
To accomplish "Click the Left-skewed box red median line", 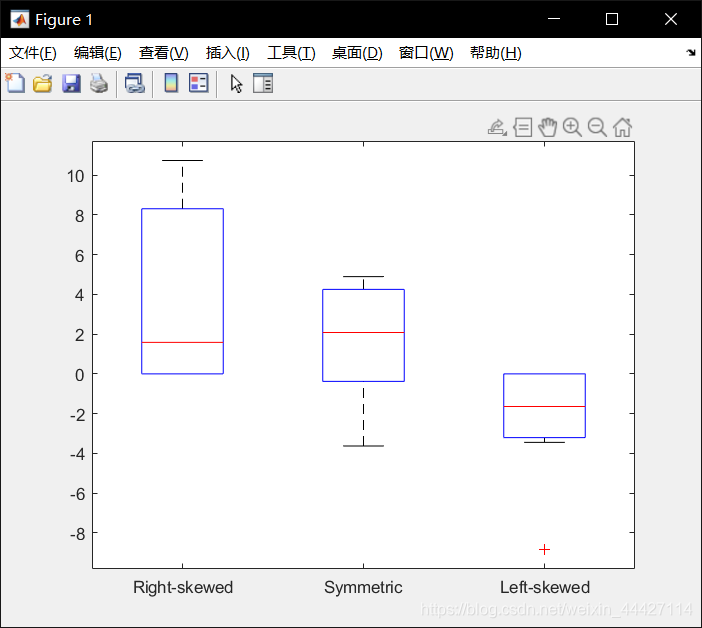I will coord(544,406).
